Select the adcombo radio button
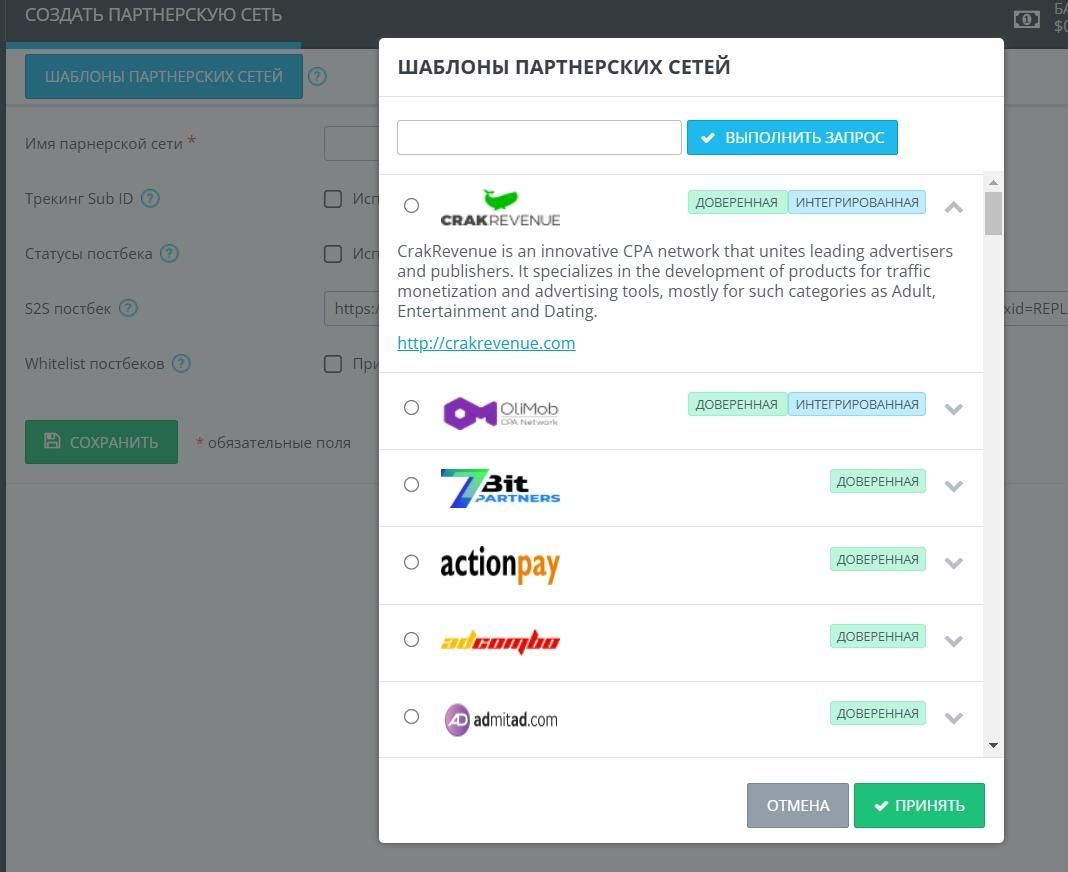The height and width of the screenshot is (872, 1068). click(411, 639)
